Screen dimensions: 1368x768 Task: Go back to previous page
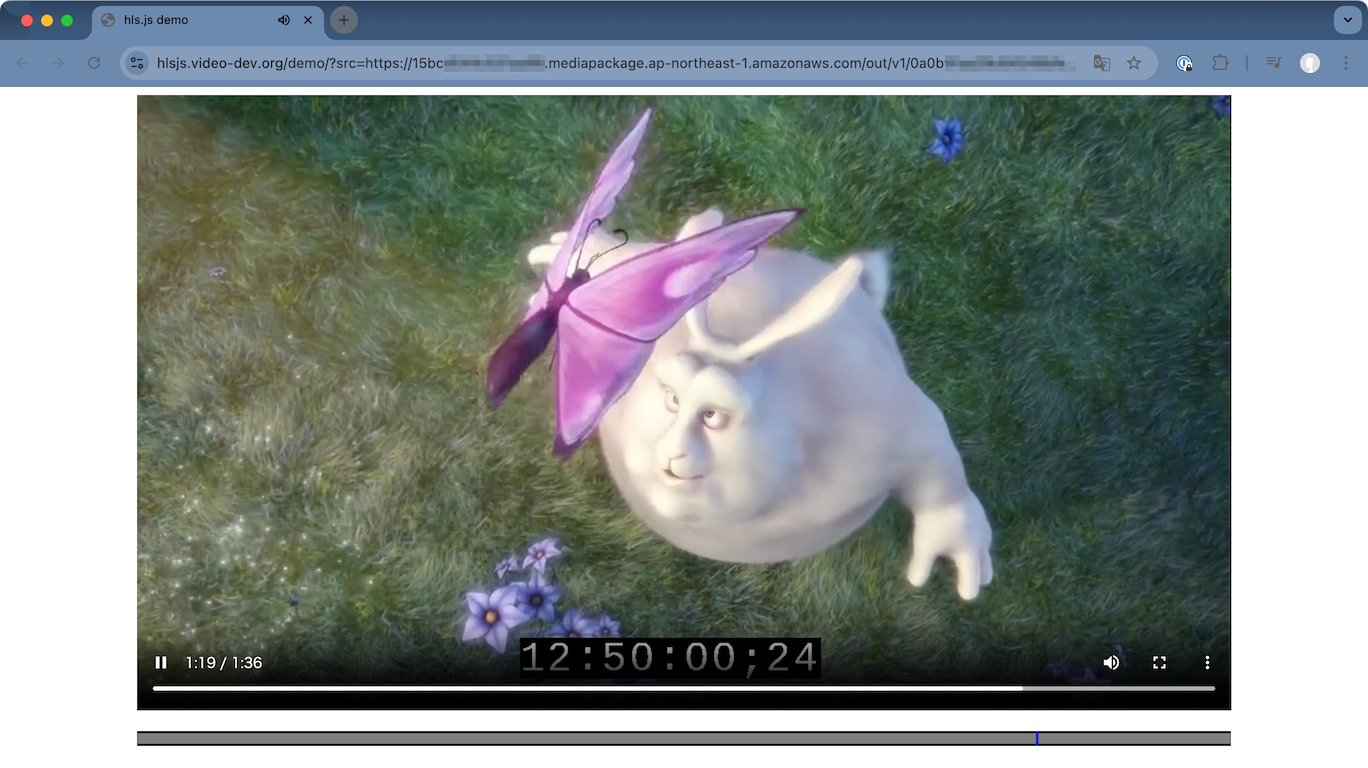point(23,63)
